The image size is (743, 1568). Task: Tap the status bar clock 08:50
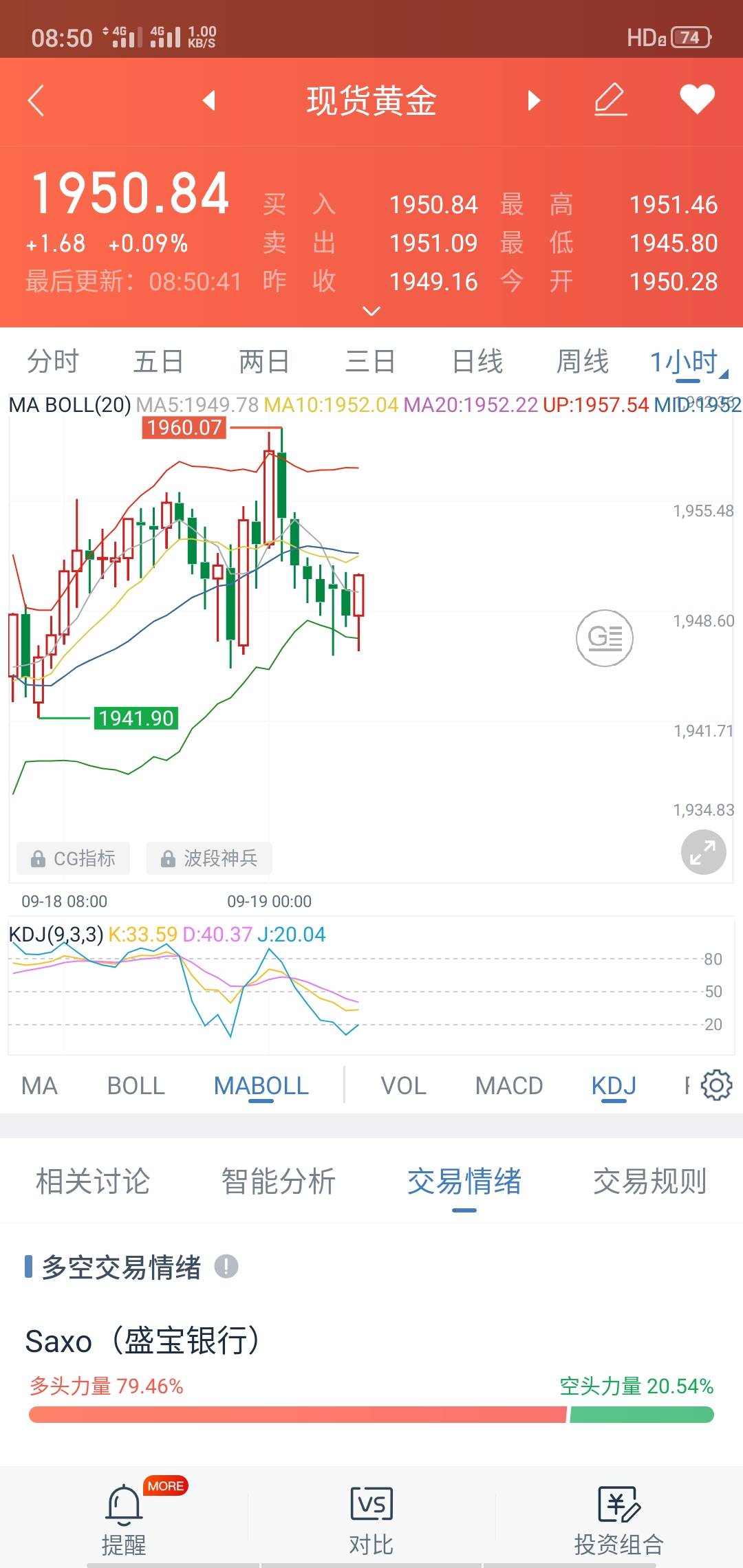[x=62, y=38]
